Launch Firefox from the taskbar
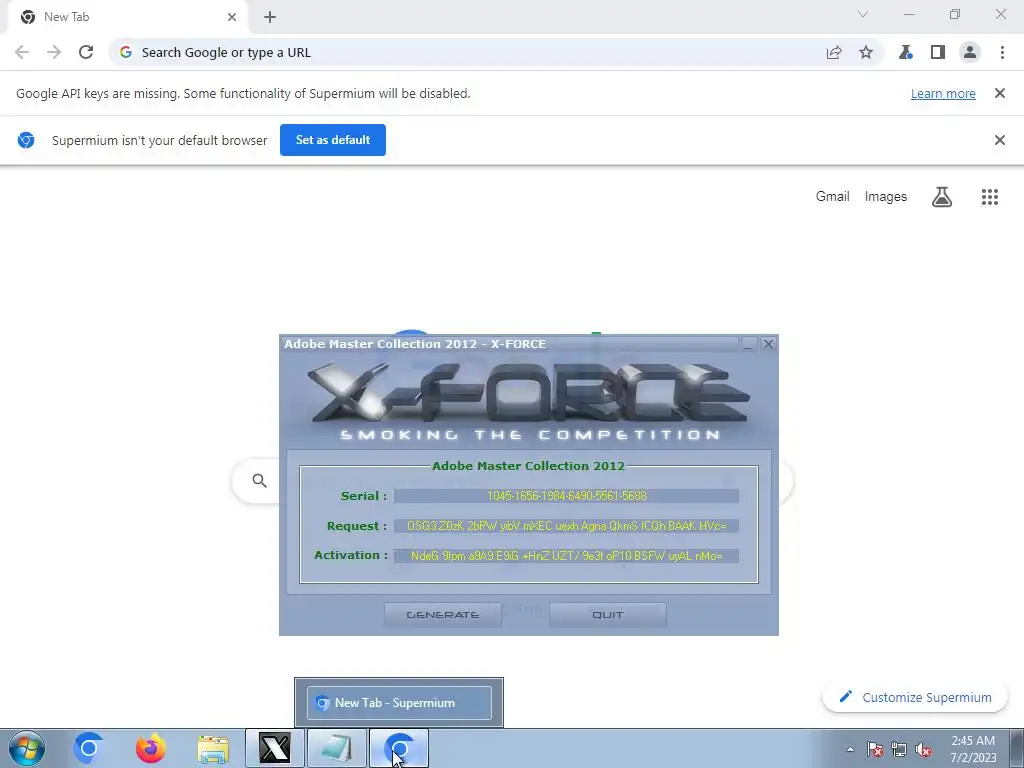1024x768 pixels. tap(150, 748)
